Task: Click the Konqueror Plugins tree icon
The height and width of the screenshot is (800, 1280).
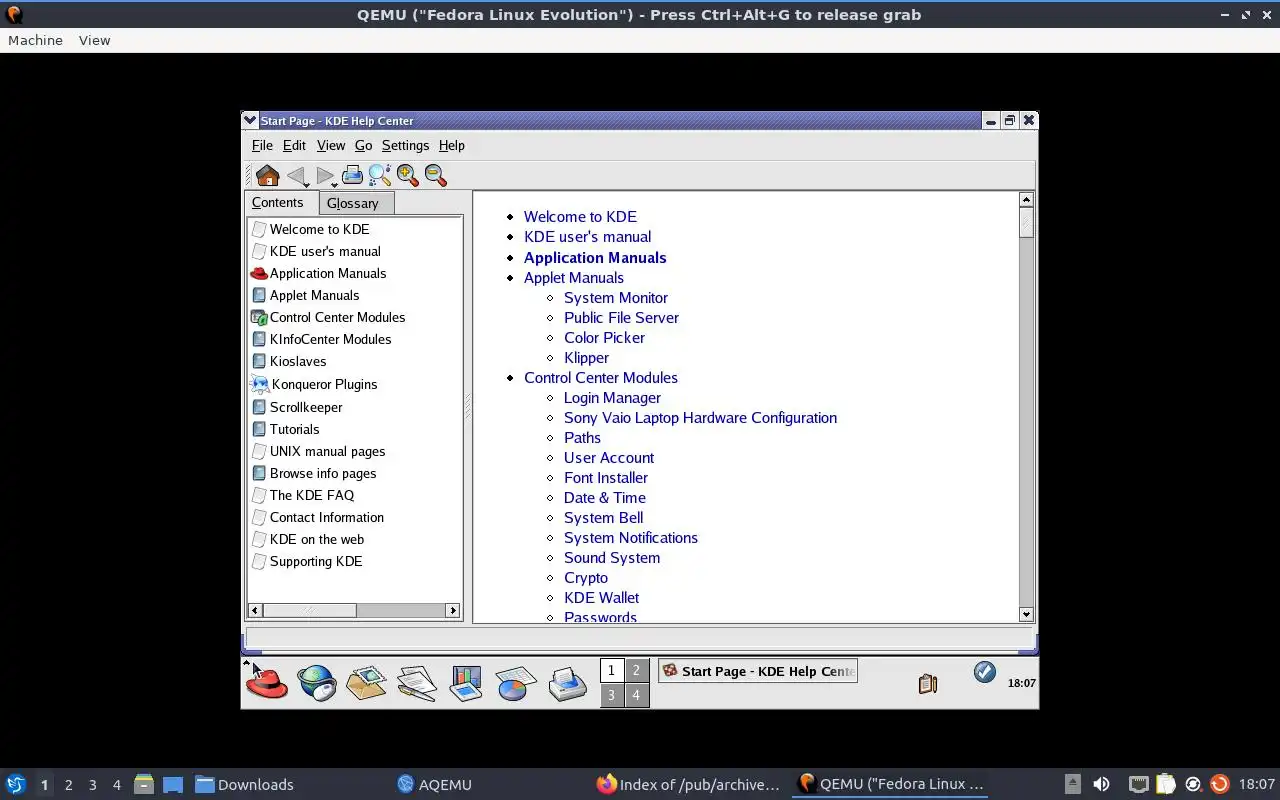Action: tap(260, 384)
